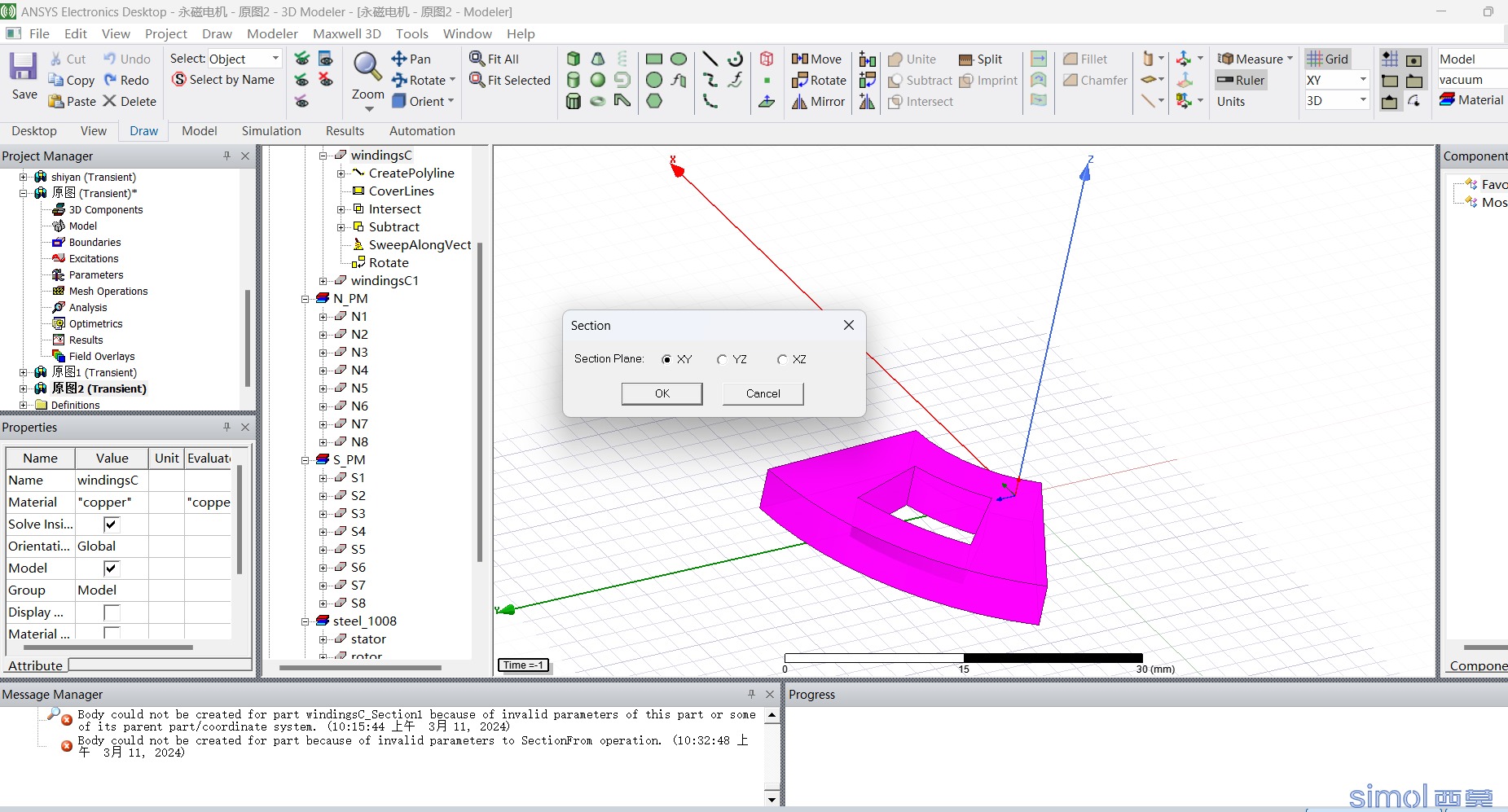Expand the windingsC1 tree node
1508x812 pixels.
pos(323,281)
